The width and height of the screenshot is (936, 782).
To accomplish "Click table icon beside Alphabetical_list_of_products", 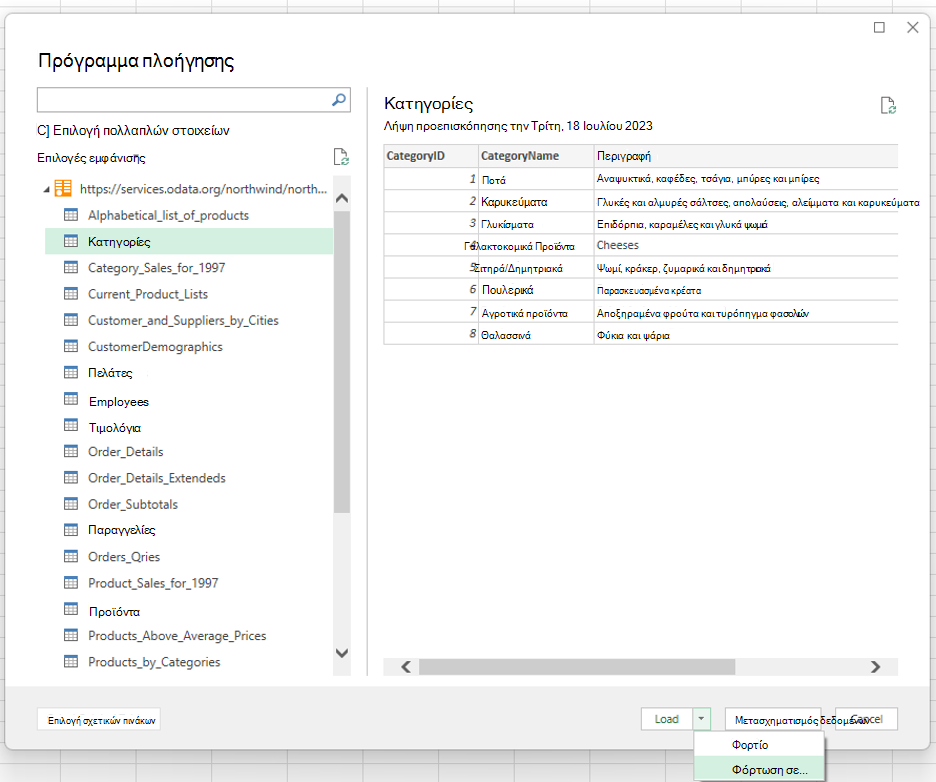I will pos(71,215).
